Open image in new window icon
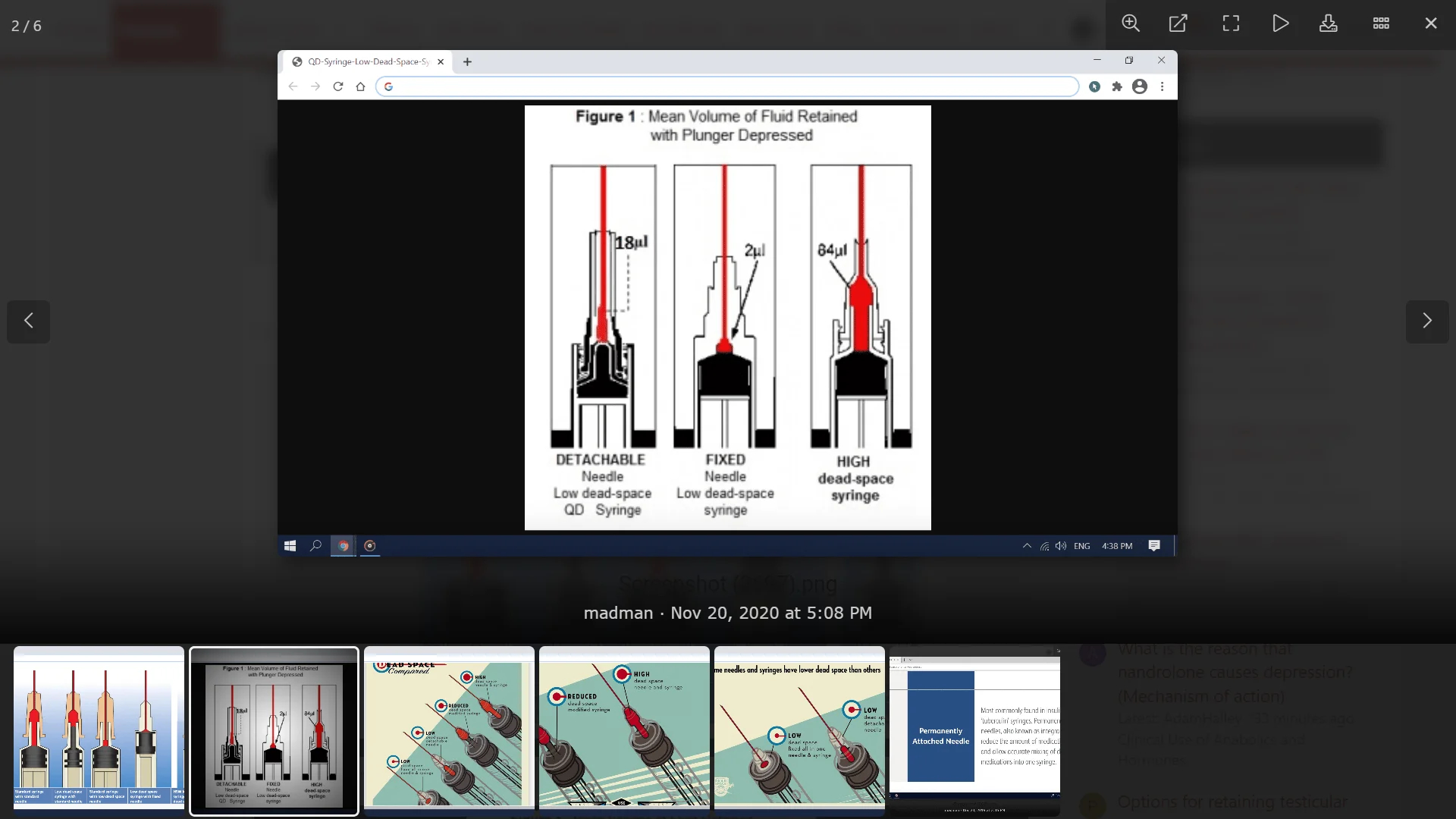Viewport: 1456px width, 819px height. pyautogui.click(x=1178, y=24)
